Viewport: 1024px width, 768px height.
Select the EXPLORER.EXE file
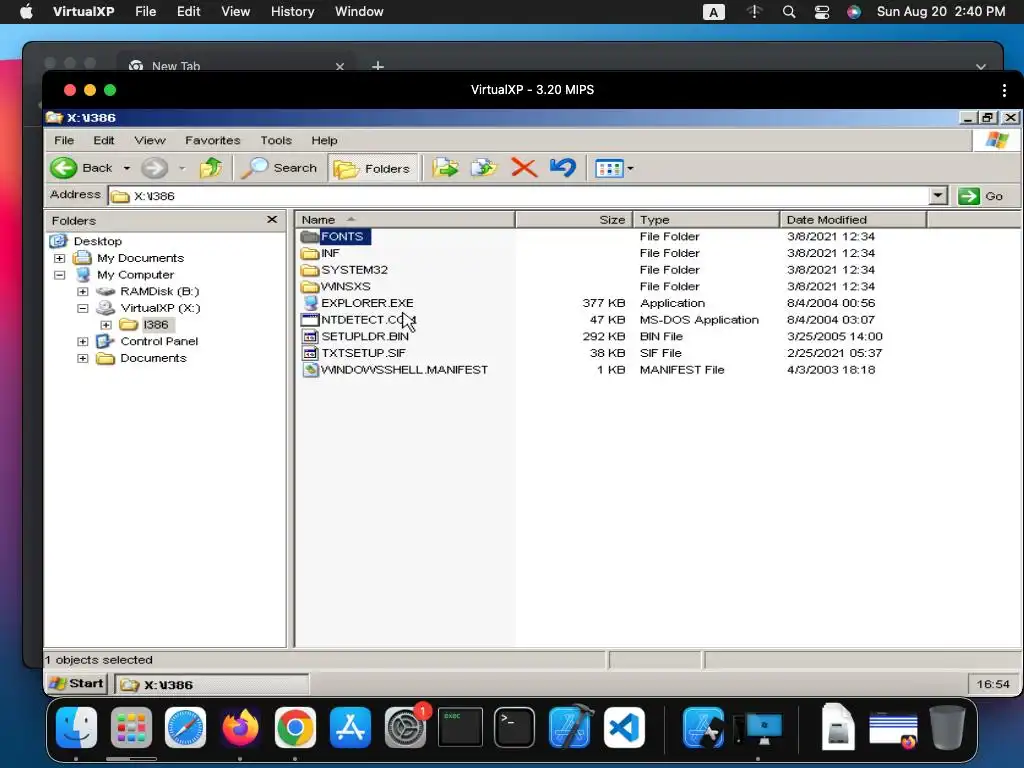(x=367, y=303)
